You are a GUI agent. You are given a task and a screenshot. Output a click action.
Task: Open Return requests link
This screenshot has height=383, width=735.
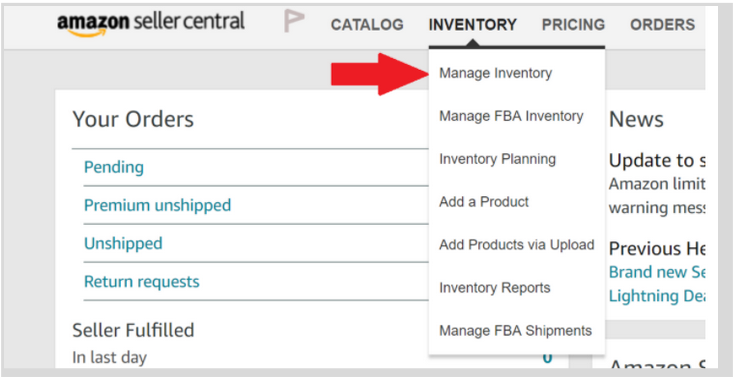142,282
